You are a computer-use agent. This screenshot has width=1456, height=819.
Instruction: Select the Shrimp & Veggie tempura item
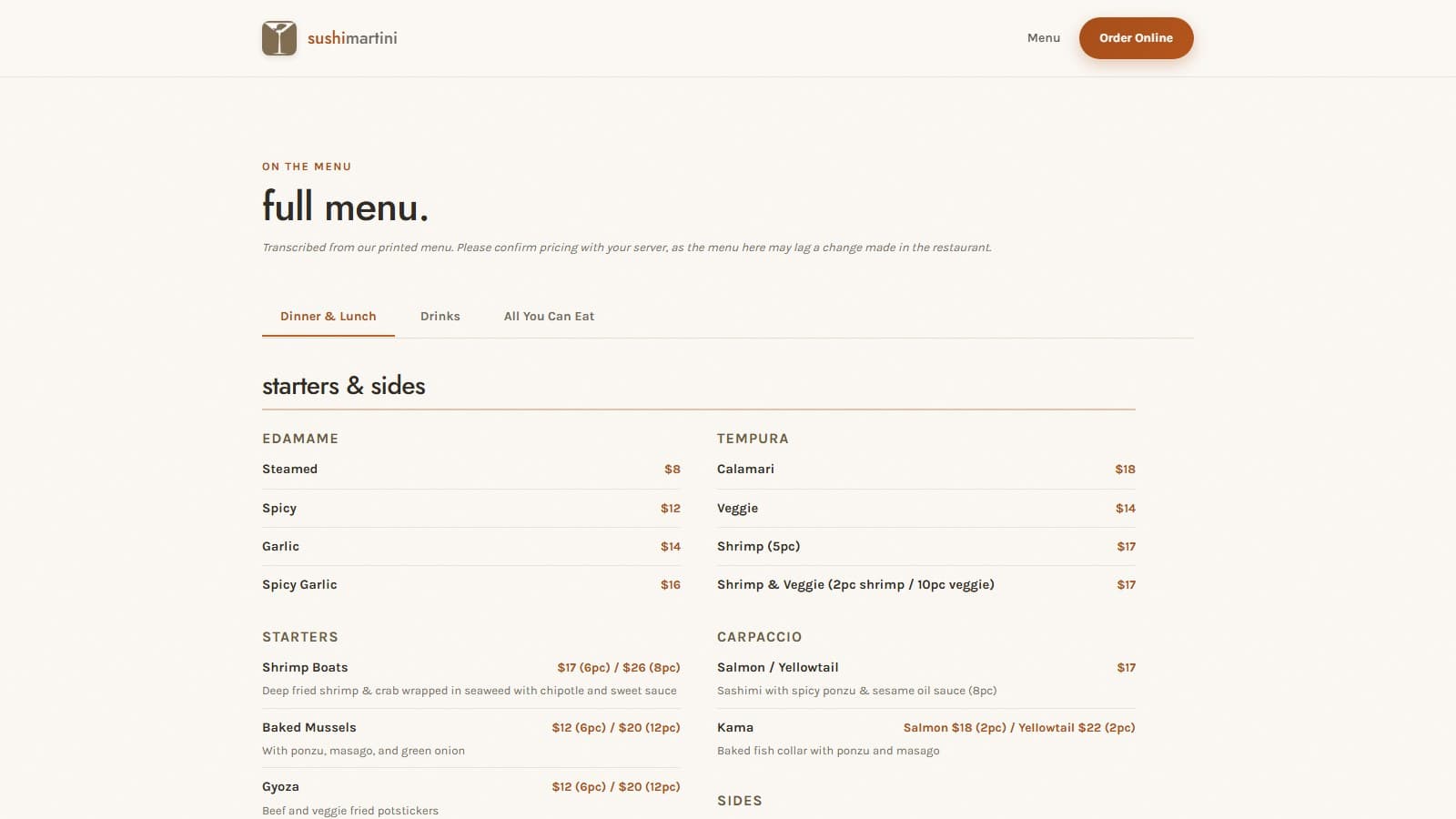855,585
